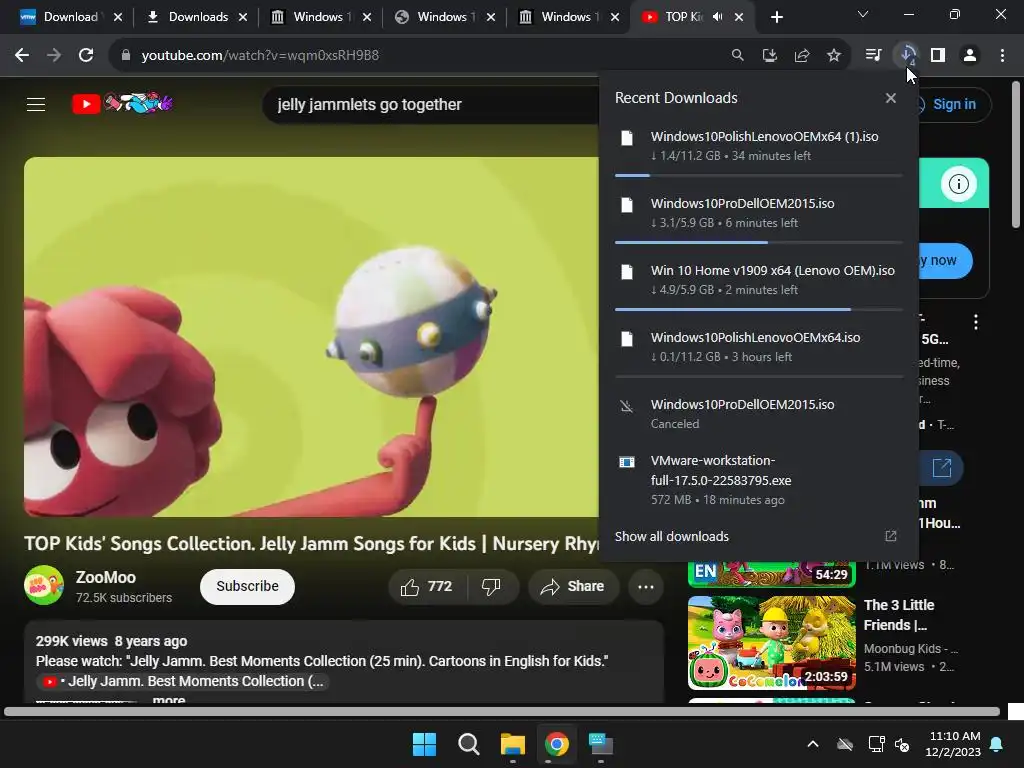Image resolution: width=1024 pixels, height=768 pixels.
Task: Open the three-dot menu on sidebar video
Action: [976, 321]
